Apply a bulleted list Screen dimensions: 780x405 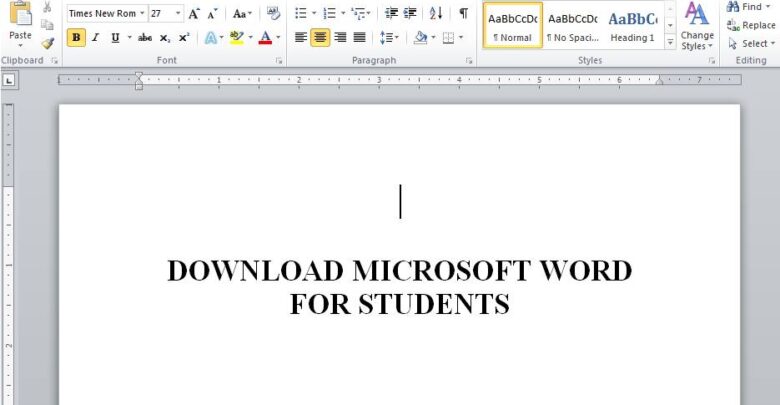(301, 13)
